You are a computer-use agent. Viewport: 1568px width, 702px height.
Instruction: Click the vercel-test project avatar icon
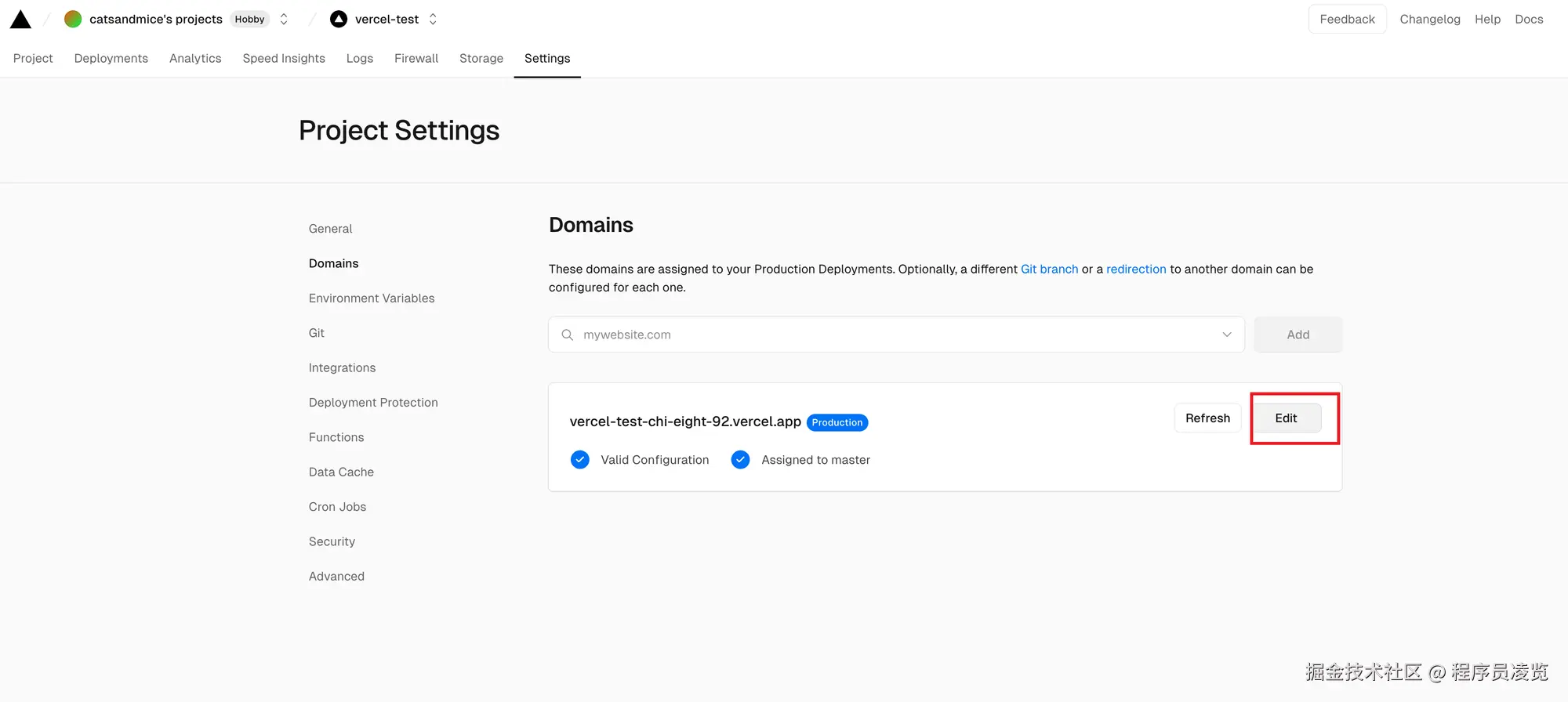(x=339, y=20)
